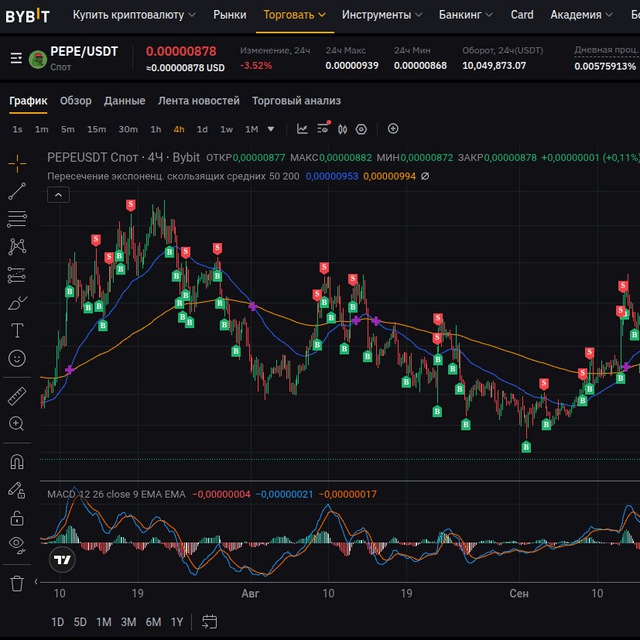The height and width of the screenshot is (640, 640).
Task: Open Инструменты dropdown menu
Action: (382, 15)
